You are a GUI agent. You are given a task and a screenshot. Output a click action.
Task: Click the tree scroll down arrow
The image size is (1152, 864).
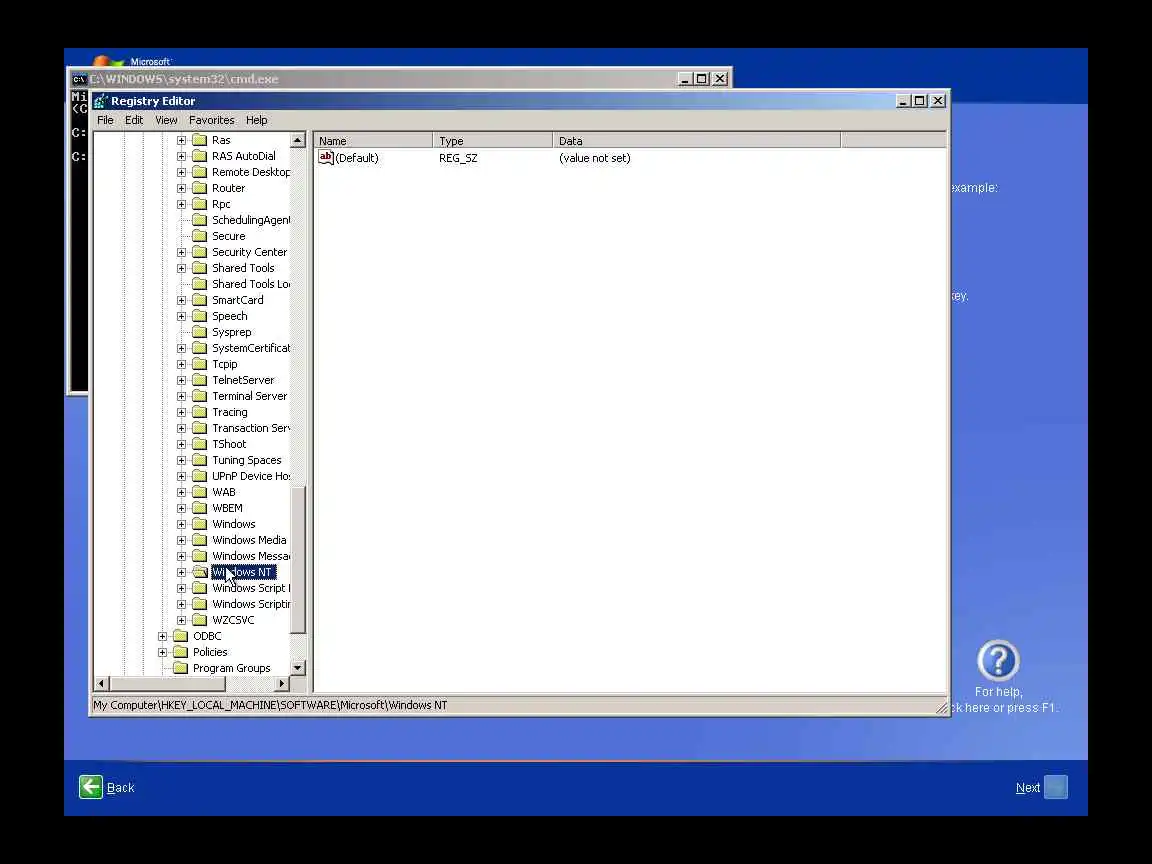click(298, 668)
